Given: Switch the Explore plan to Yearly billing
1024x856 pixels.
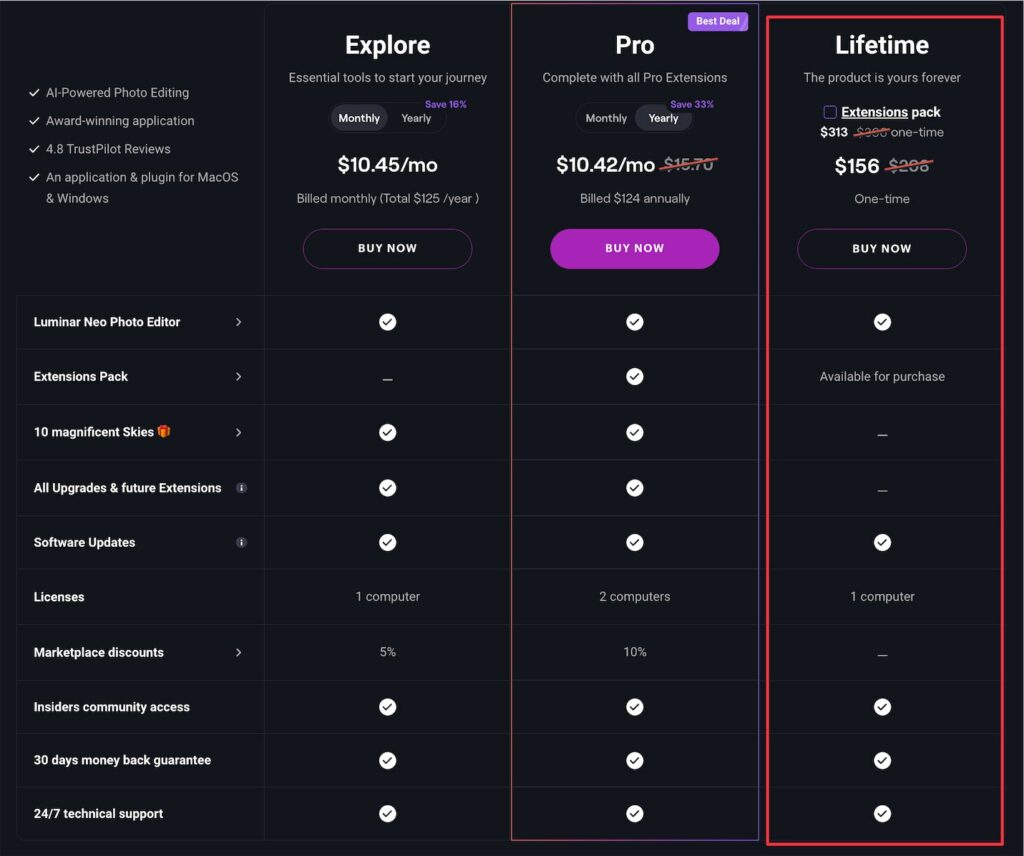Looking at the screenshot, I should [416, 118].
